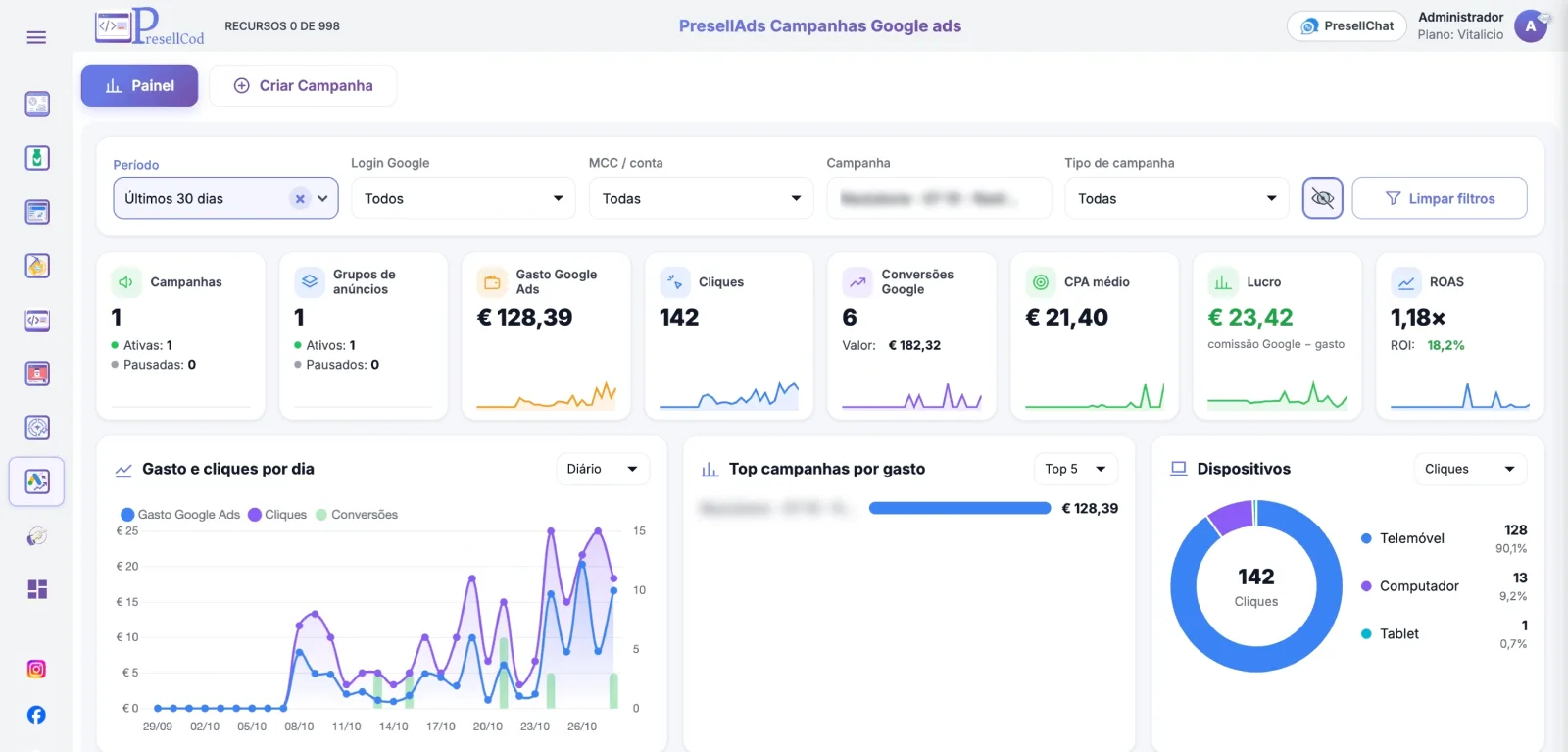1568x752 pixels.
Task: Click the ROAS line chart icon
Action: click(1406, 282)
